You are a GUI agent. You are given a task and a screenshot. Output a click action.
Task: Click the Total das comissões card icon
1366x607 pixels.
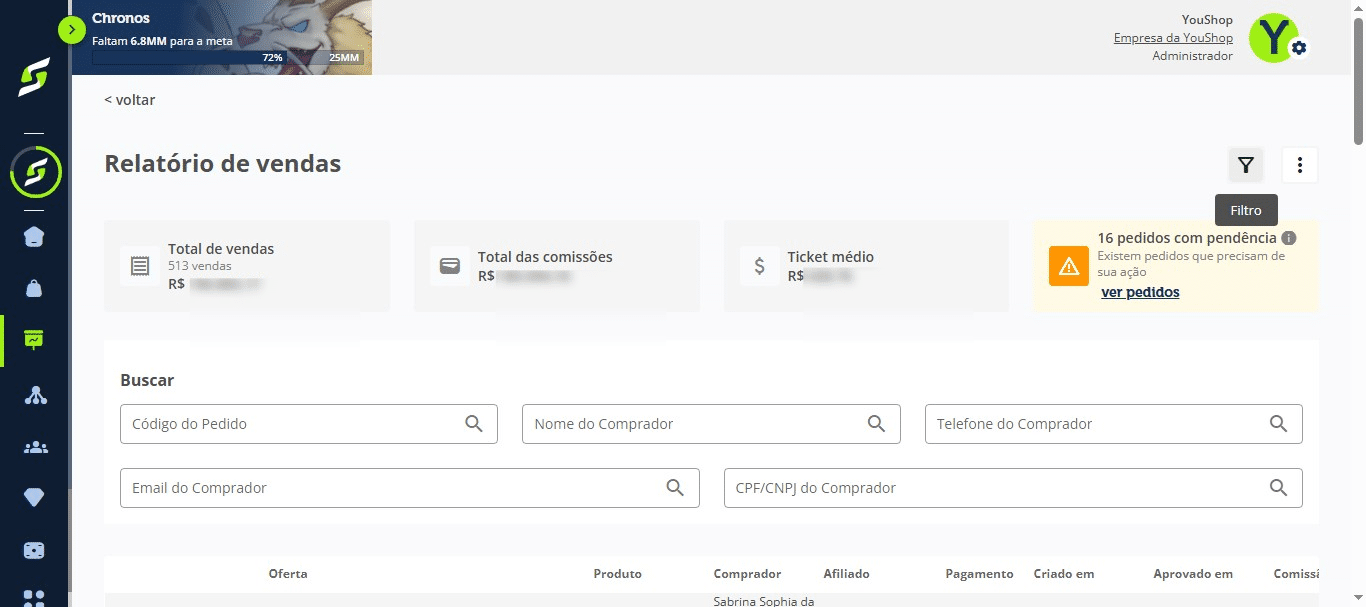click(450, 266)
